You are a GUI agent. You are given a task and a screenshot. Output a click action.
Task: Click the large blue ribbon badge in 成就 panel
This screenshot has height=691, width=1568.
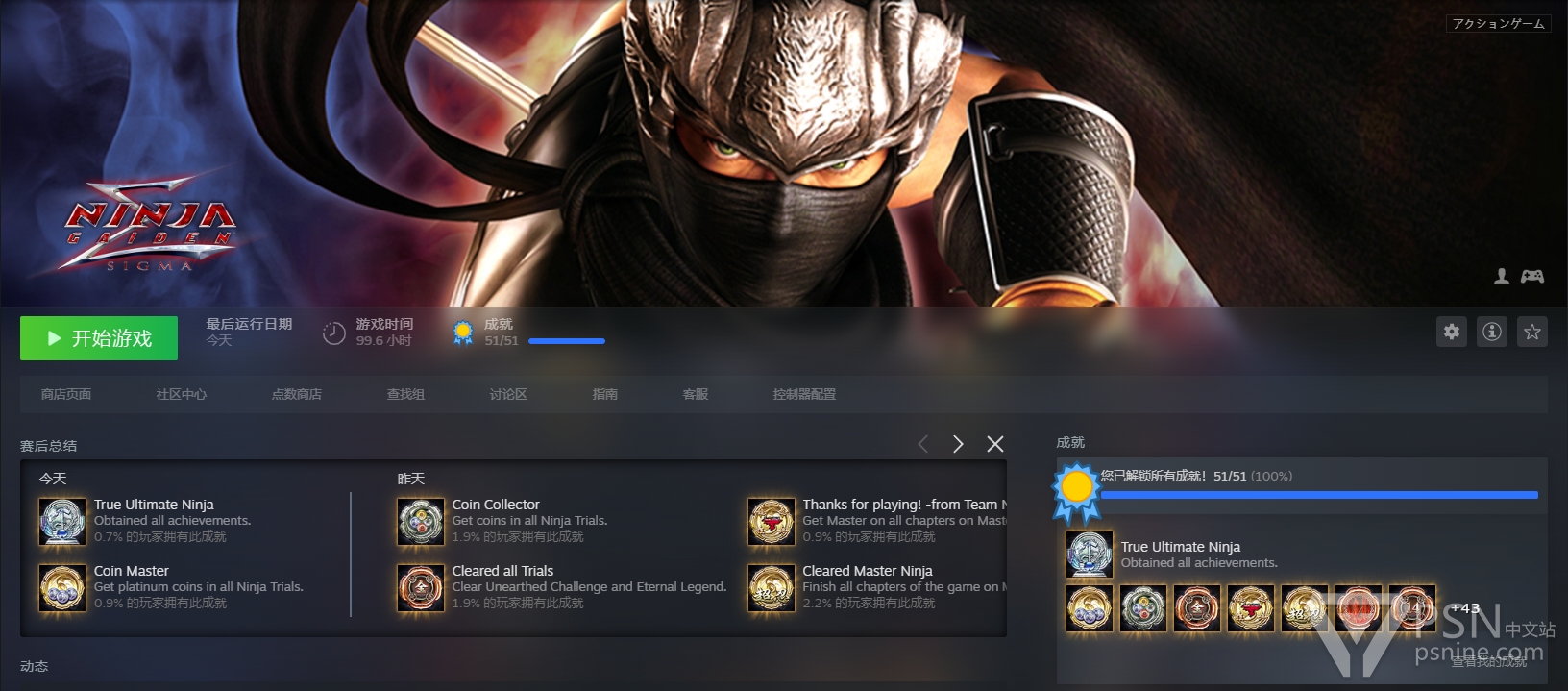pyautogui.click(x=1076, y=490)
